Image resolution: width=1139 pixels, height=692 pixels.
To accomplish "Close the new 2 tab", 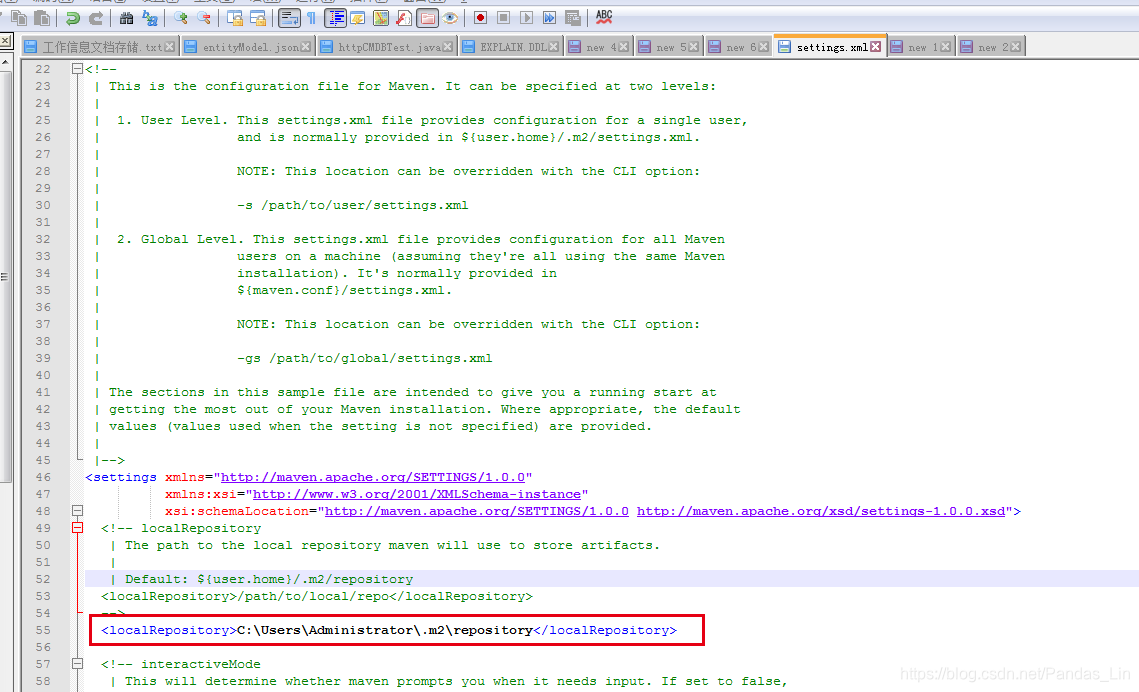I will point(1016,47).
